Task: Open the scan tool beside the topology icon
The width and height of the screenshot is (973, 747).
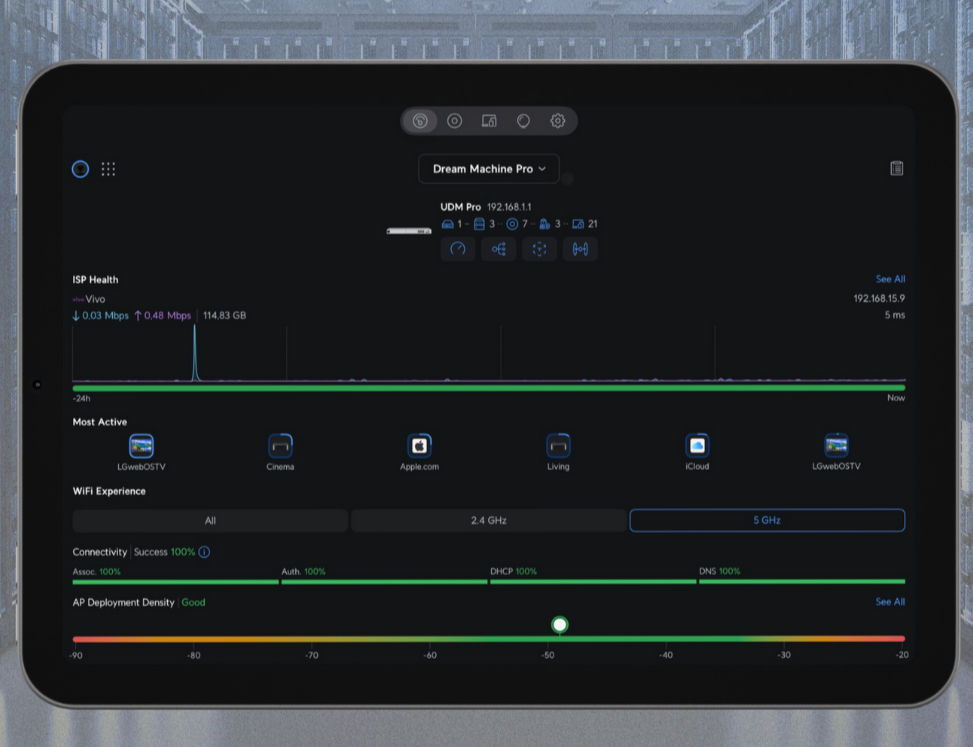Action: (539, 249)
